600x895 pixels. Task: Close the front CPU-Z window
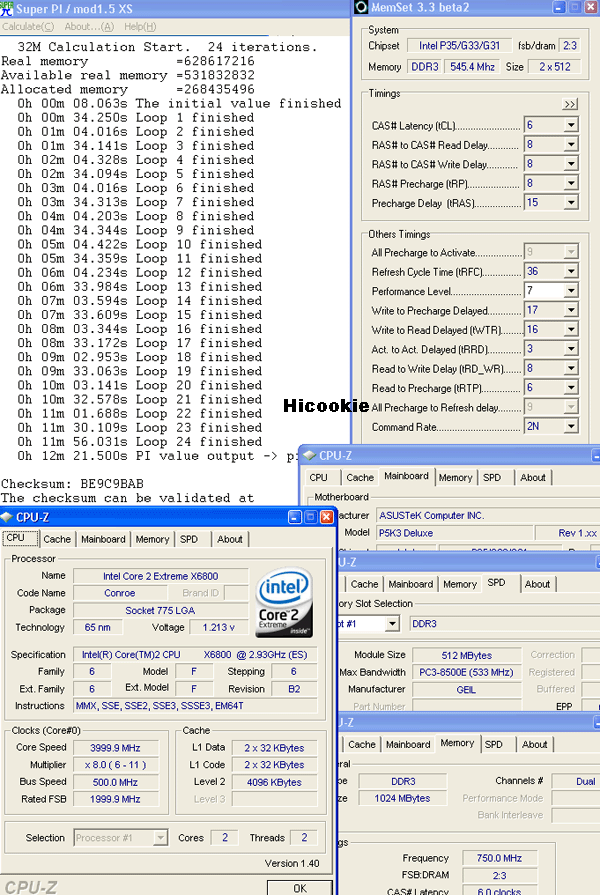(x=326, y=517)
